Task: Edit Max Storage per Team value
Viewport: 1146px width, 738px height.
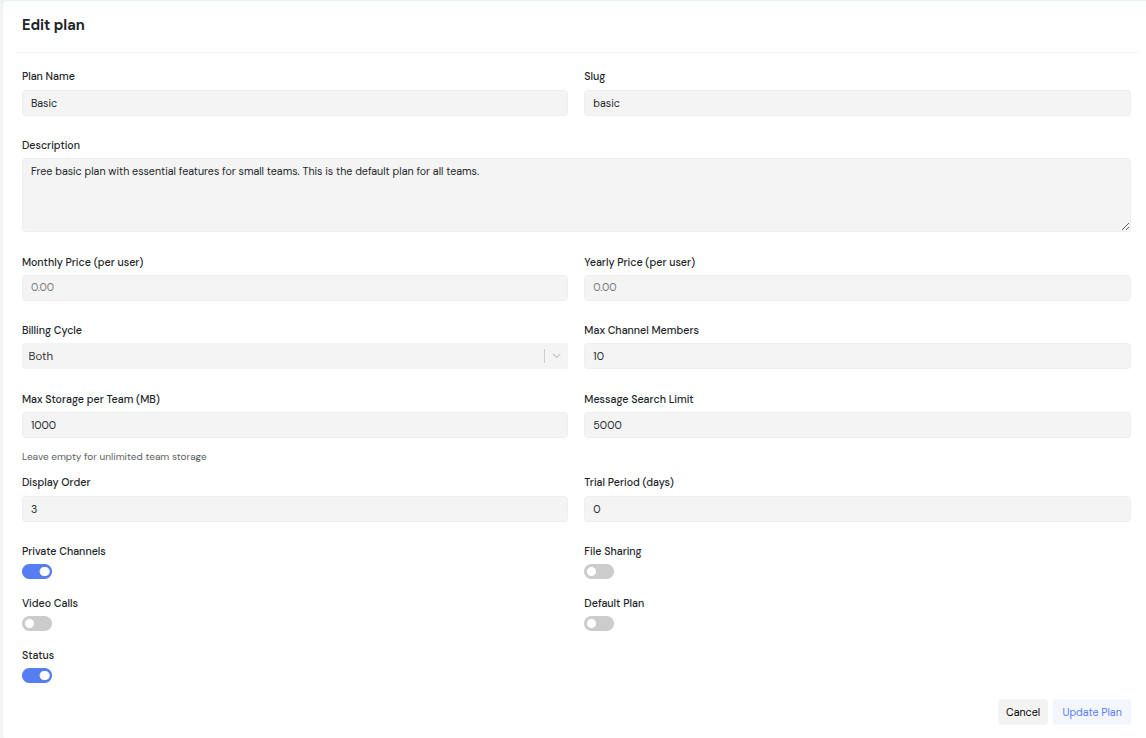Action: pos(294,425)
